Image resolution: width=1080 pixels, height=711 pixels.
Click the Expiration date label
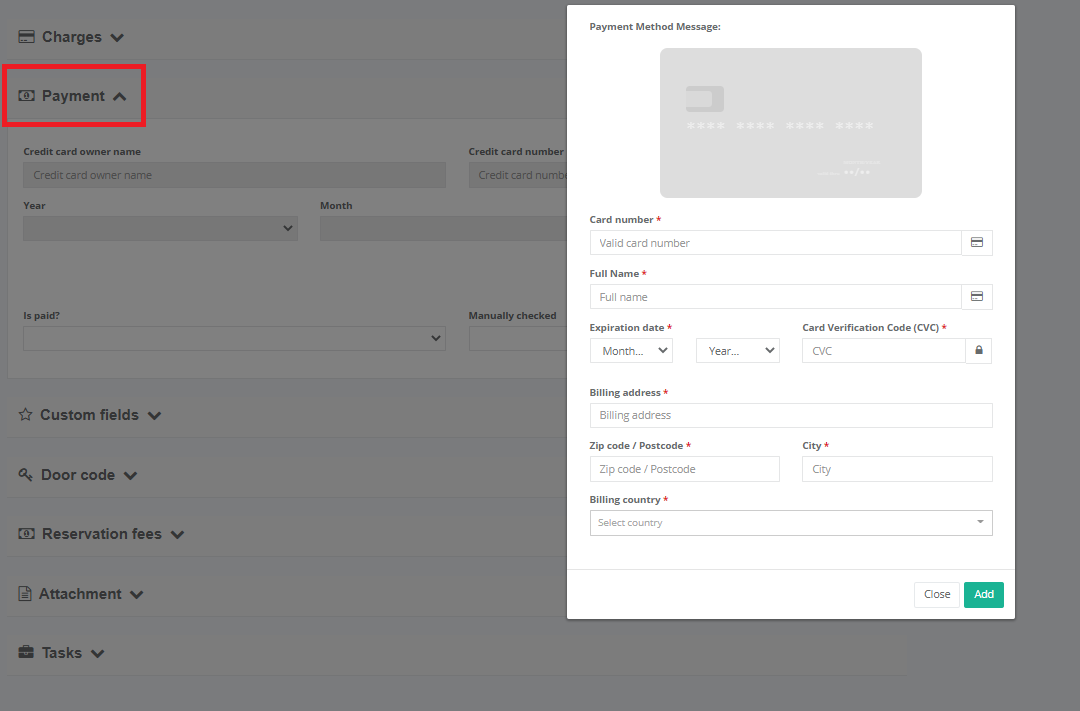pyautogui.click(x=627, y=327)
